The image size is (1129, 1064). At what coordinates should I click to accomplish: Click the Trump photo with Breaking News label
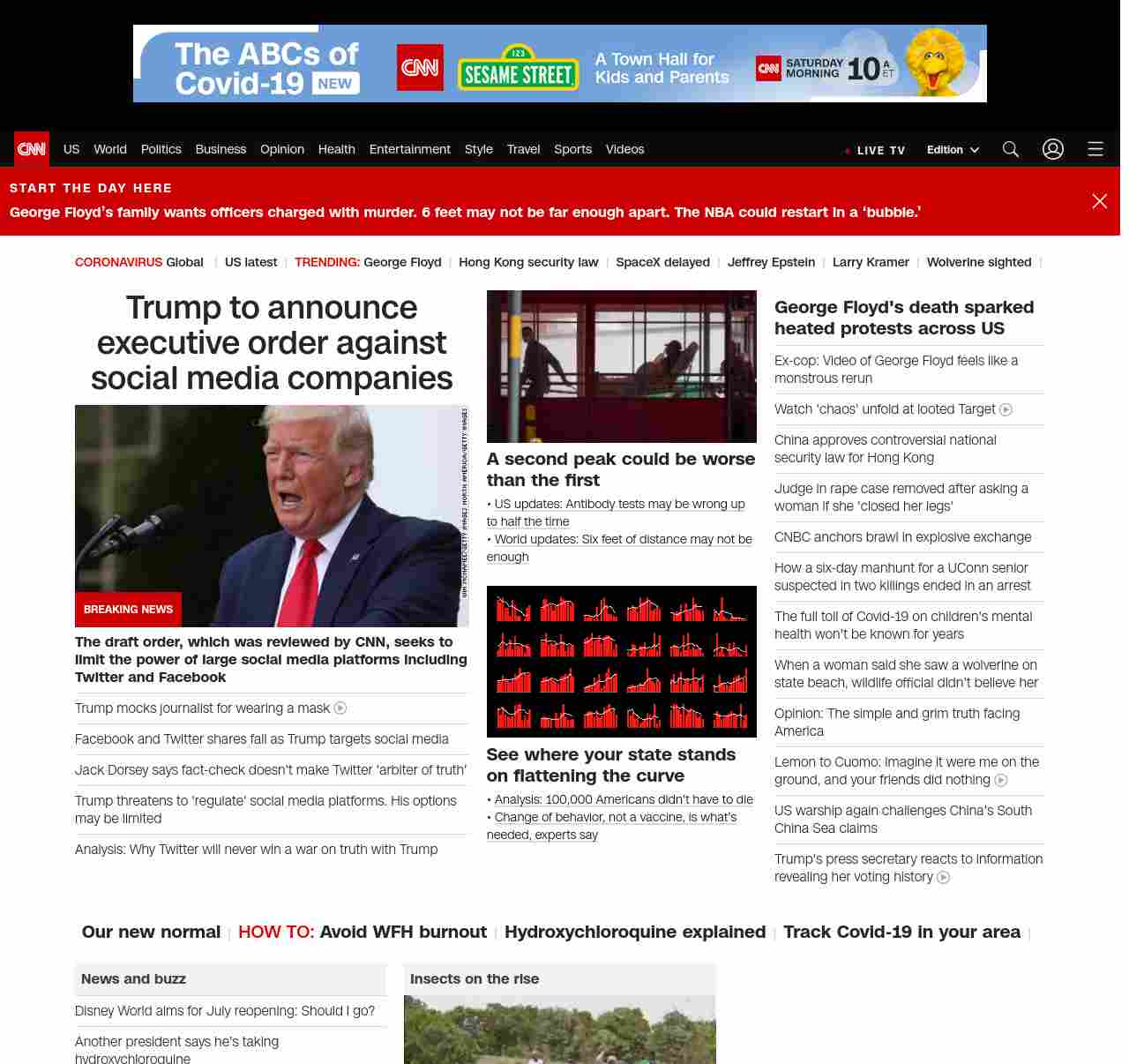tap(272, 516)
